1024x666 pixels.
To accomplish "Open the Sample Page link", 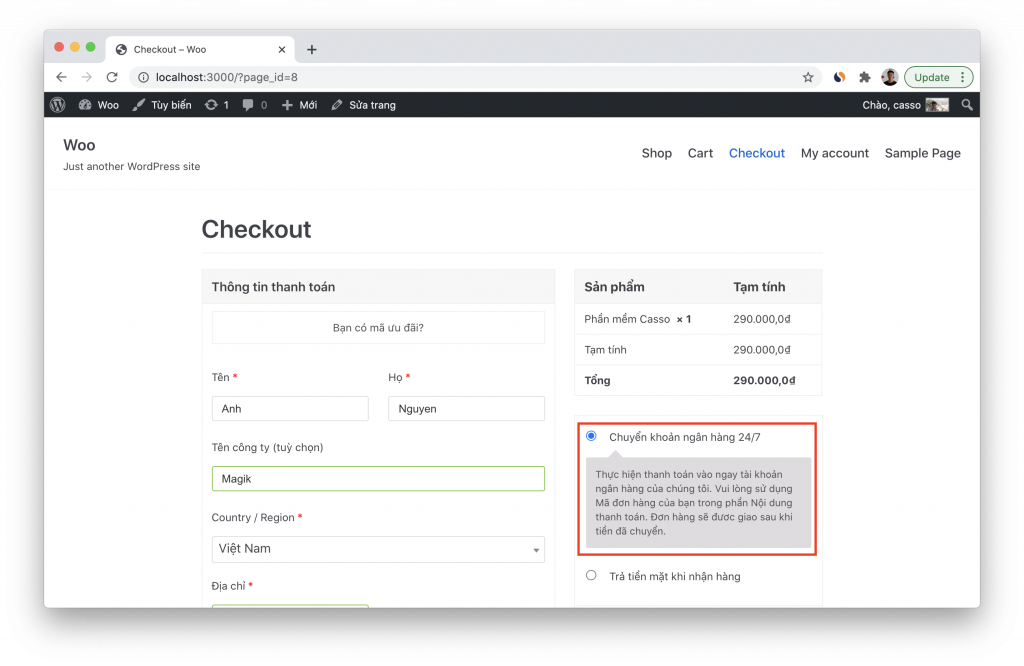I will [922, 153].
